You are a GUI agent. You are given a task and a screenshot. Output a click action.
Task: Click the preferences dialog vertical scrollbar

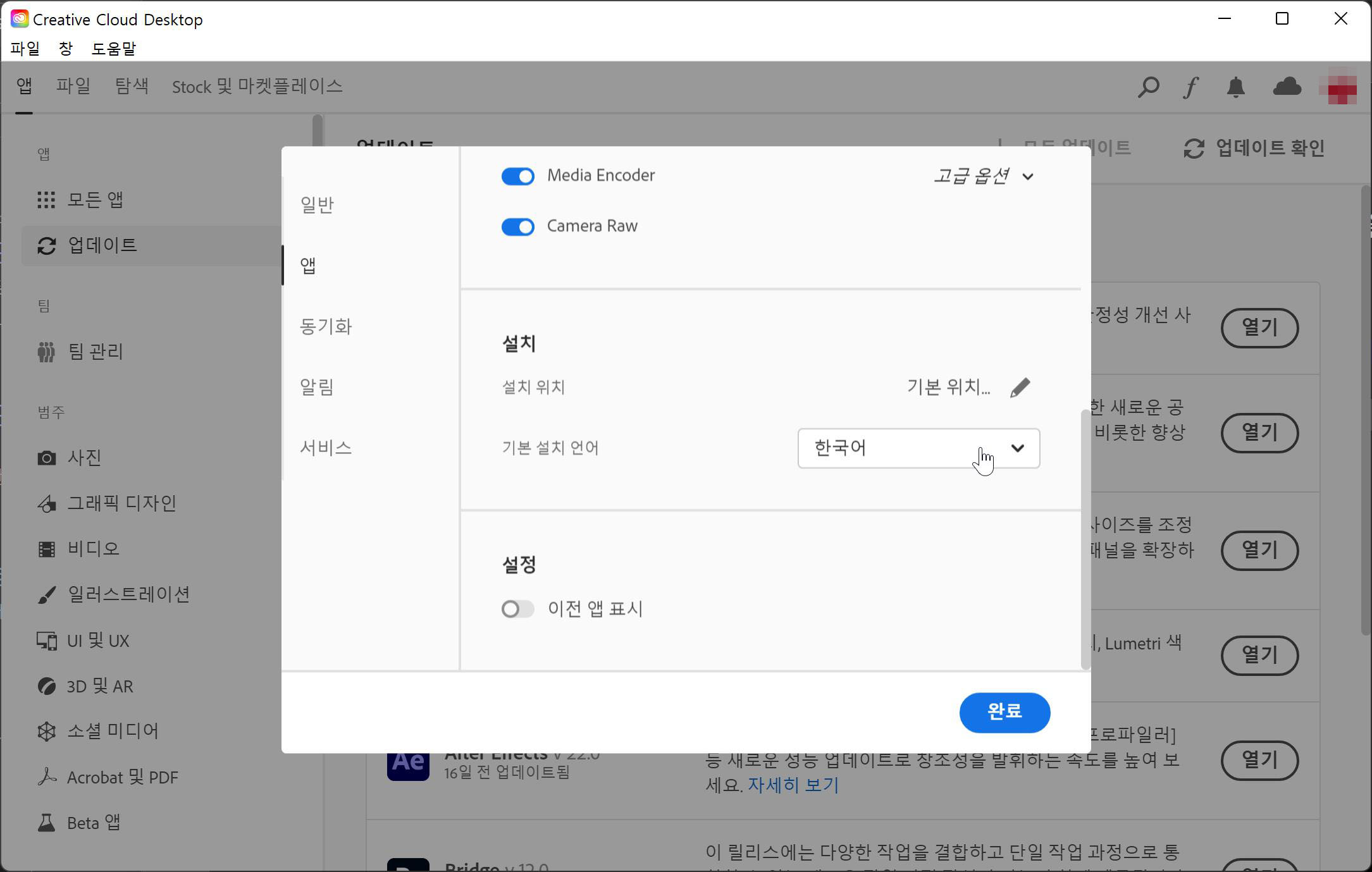tap(1085, 539)
